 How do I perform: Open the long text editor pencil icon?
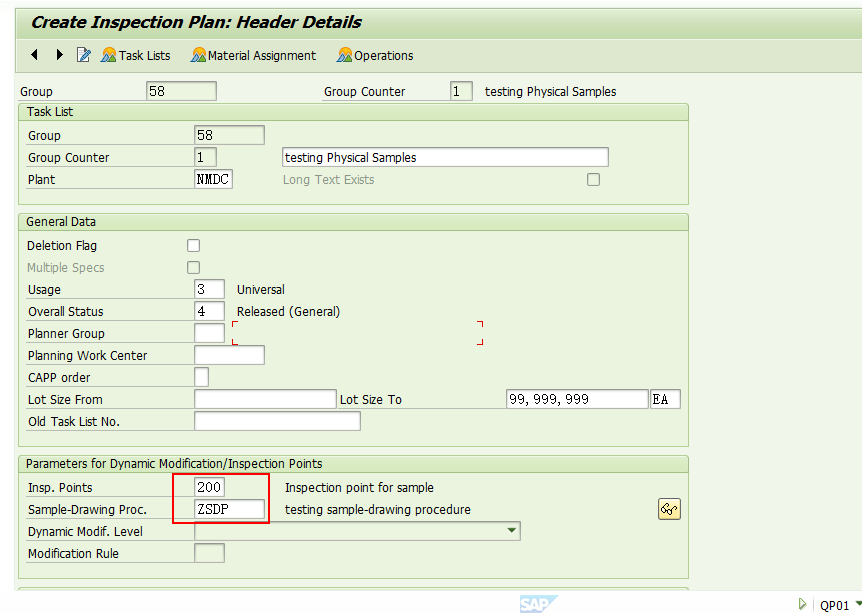point(84,54)
